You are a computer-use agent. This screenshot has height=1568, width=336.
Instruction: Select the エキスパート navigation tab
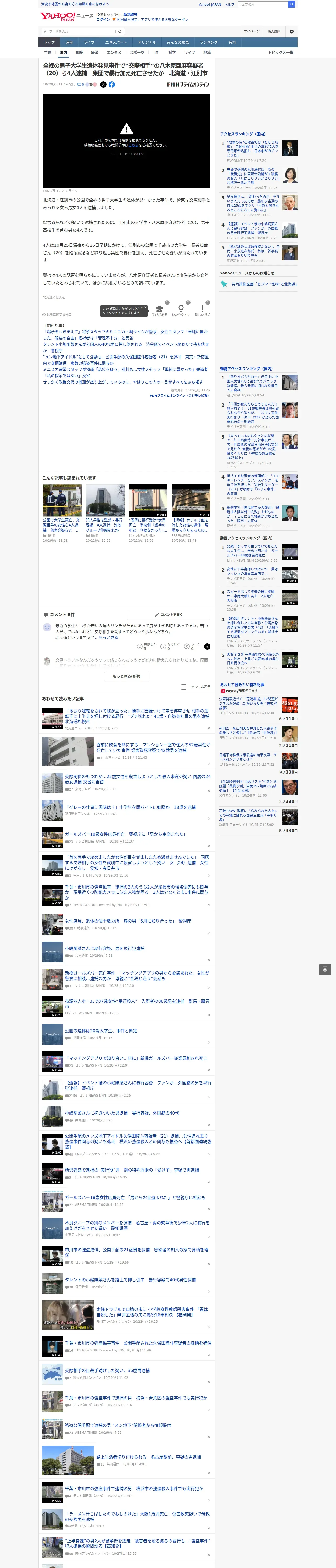(x=116, y=42)
